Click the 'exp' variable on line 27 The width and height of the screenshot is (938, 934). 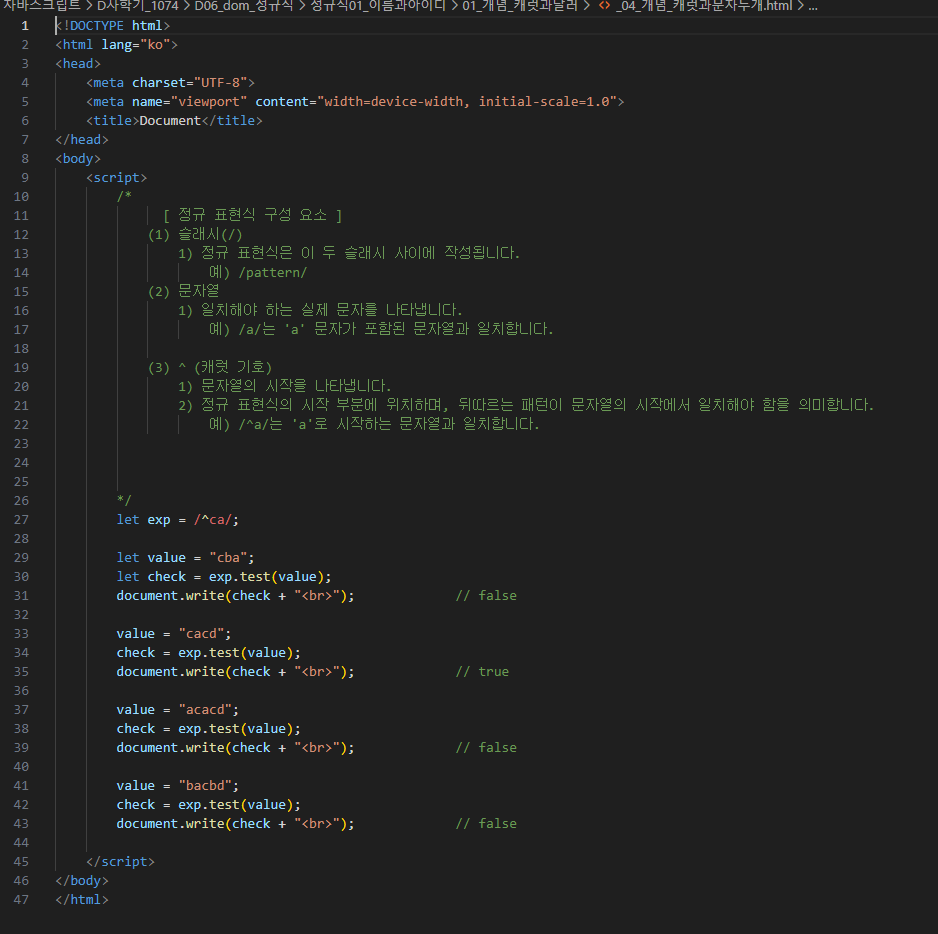tap(159, 519)
